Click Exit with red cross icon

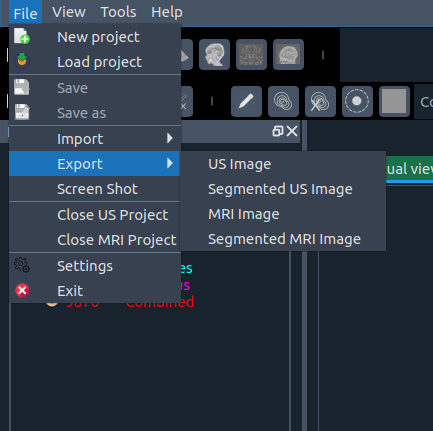pos(95,291)
